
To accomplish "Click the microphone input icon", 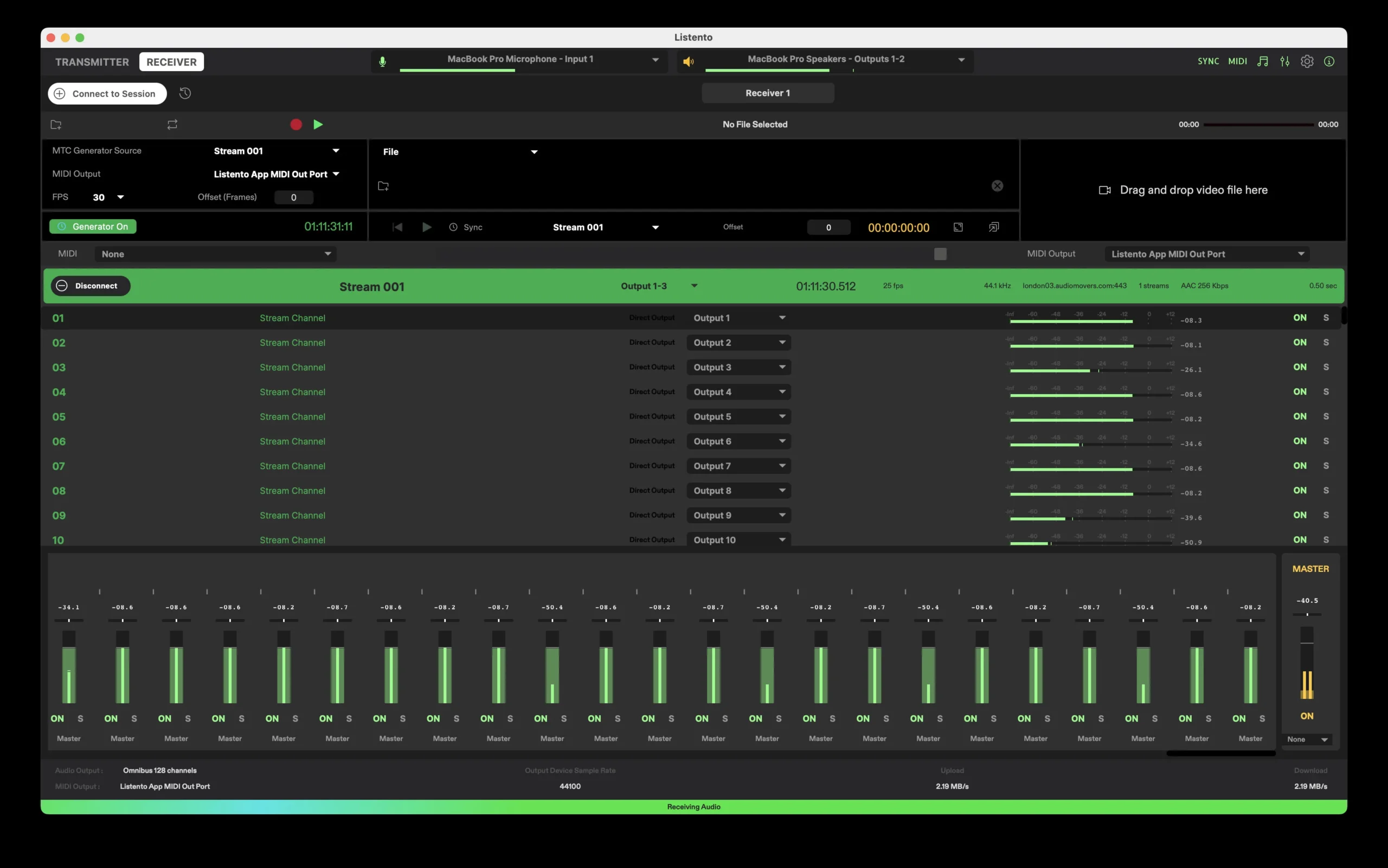I will [x=382, y=61].
